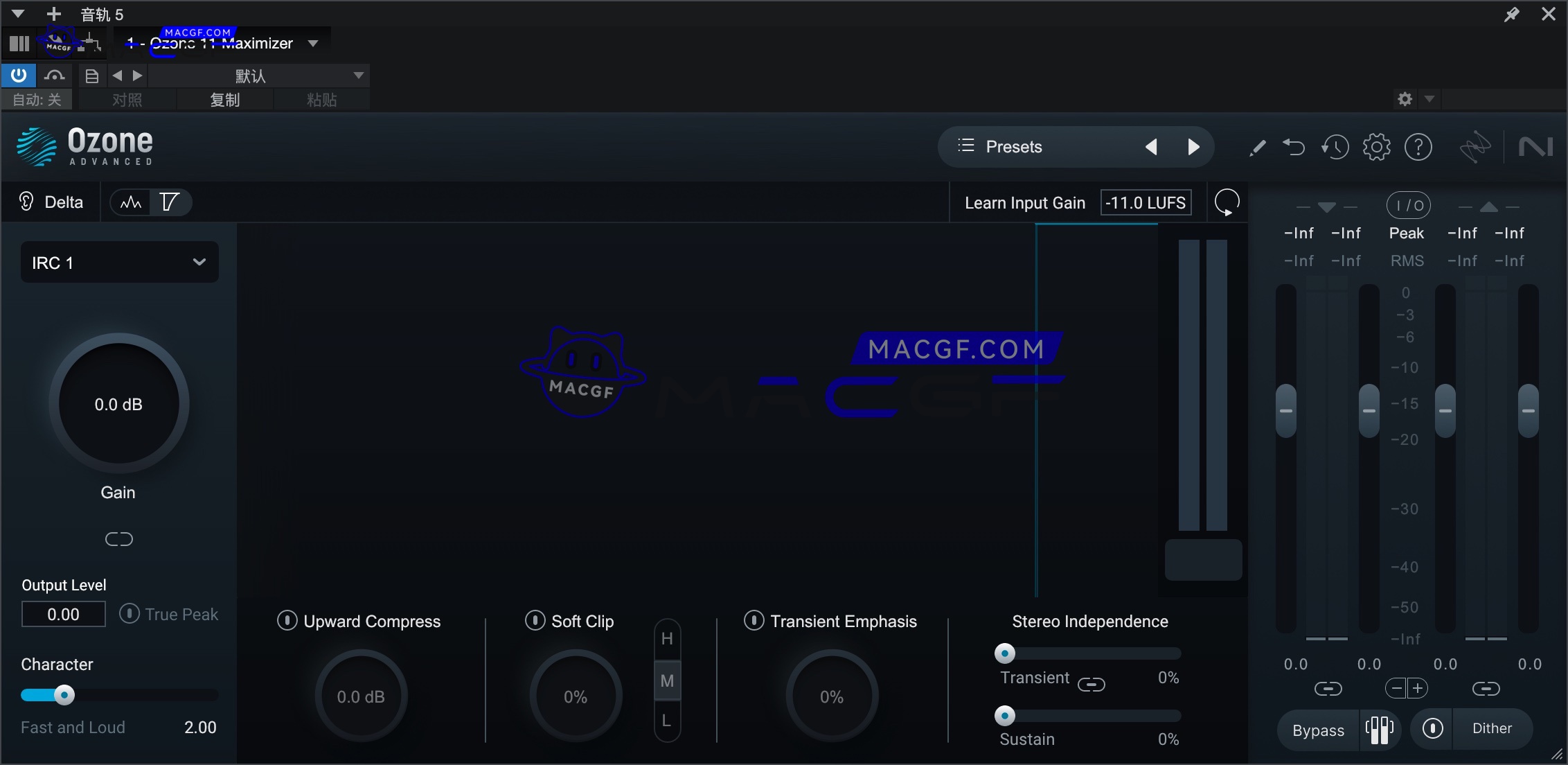Image resolution: width=1568 pixels, height=765 pixels.
Task: Click the Learn Input Gain circular arrow icon
Action: coord(1226,202)
